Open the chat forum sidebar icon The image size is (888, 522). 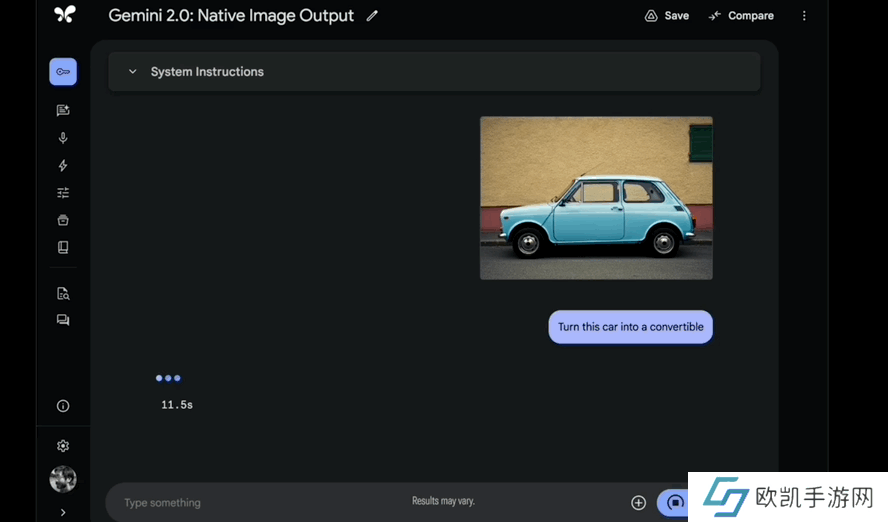[63, 320]
